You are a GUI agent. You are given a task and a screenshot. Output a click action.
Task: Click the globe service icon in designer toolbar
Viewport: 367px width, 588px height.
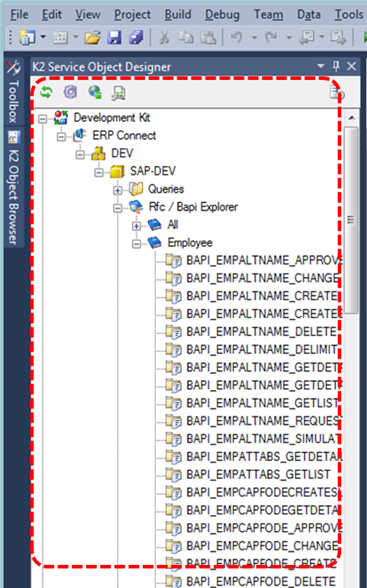pos(95,92)
